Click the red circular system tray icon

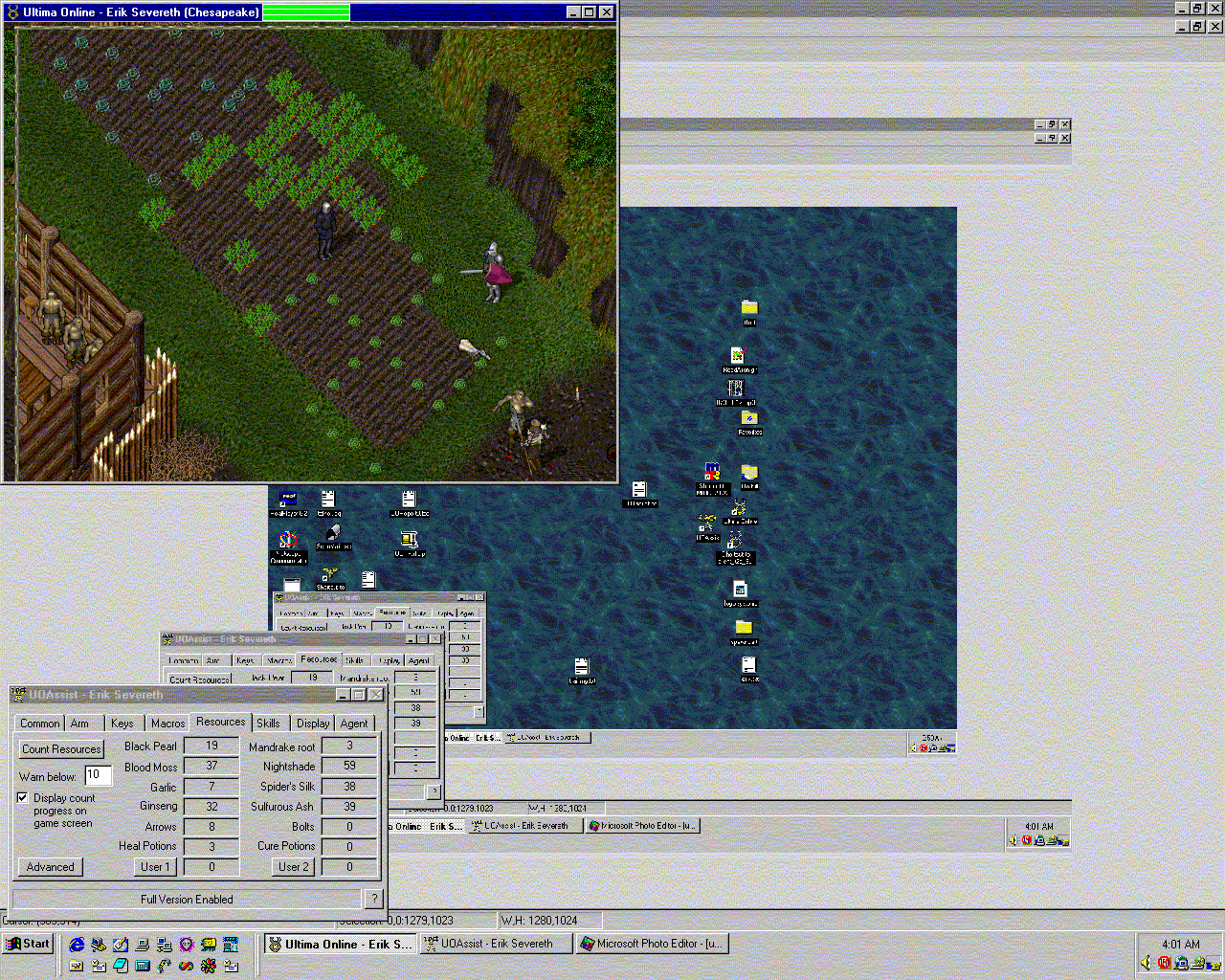coord(1164,963)
